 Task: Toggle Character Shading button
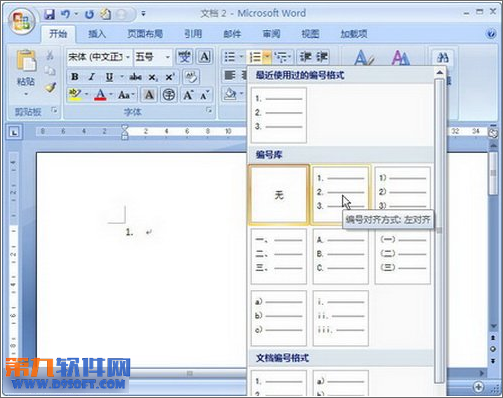(149, 95)
